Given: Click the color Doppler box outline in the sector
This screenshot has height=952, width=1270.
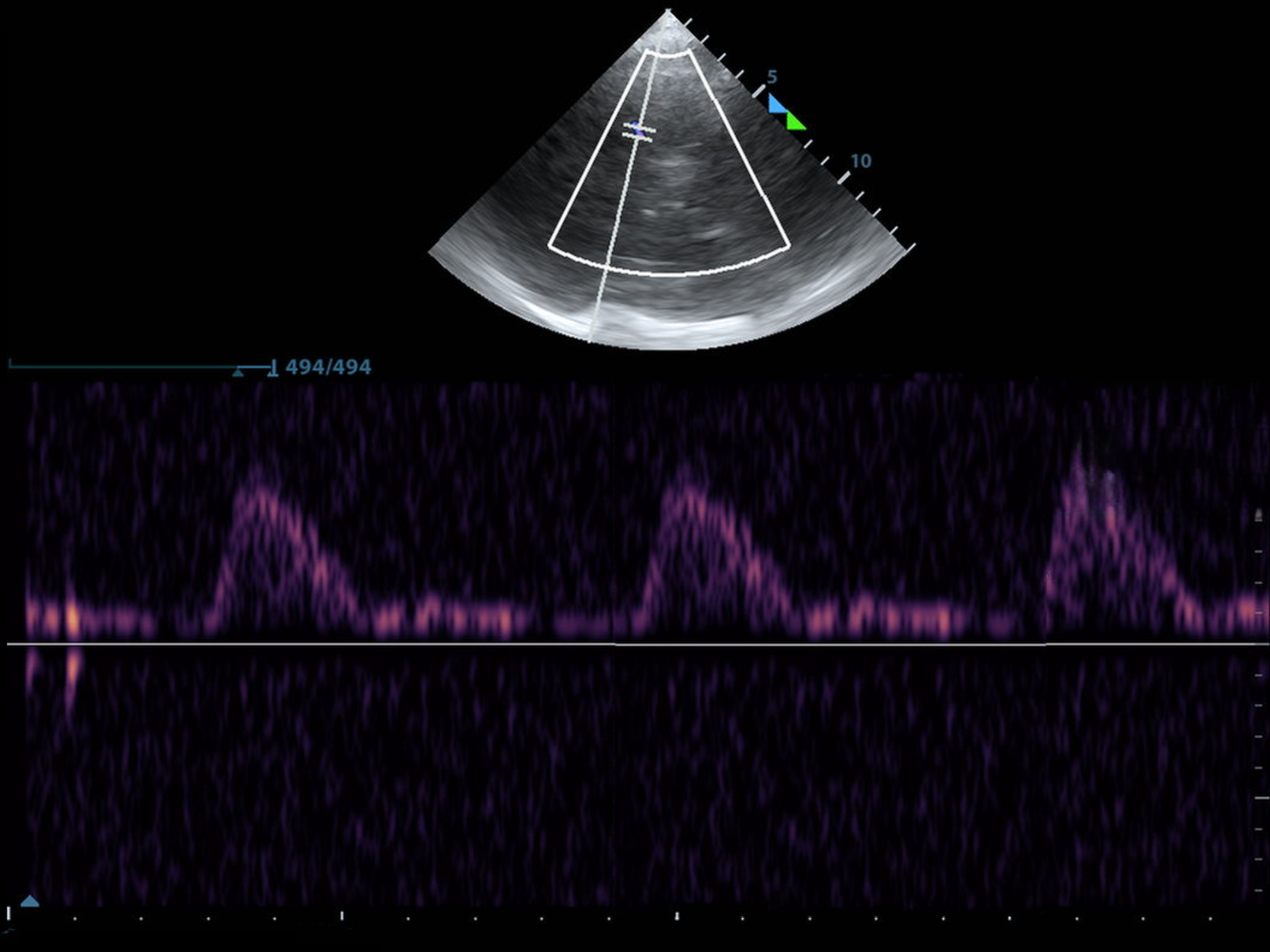Looking at the screenshot, I should pos(668,162).
